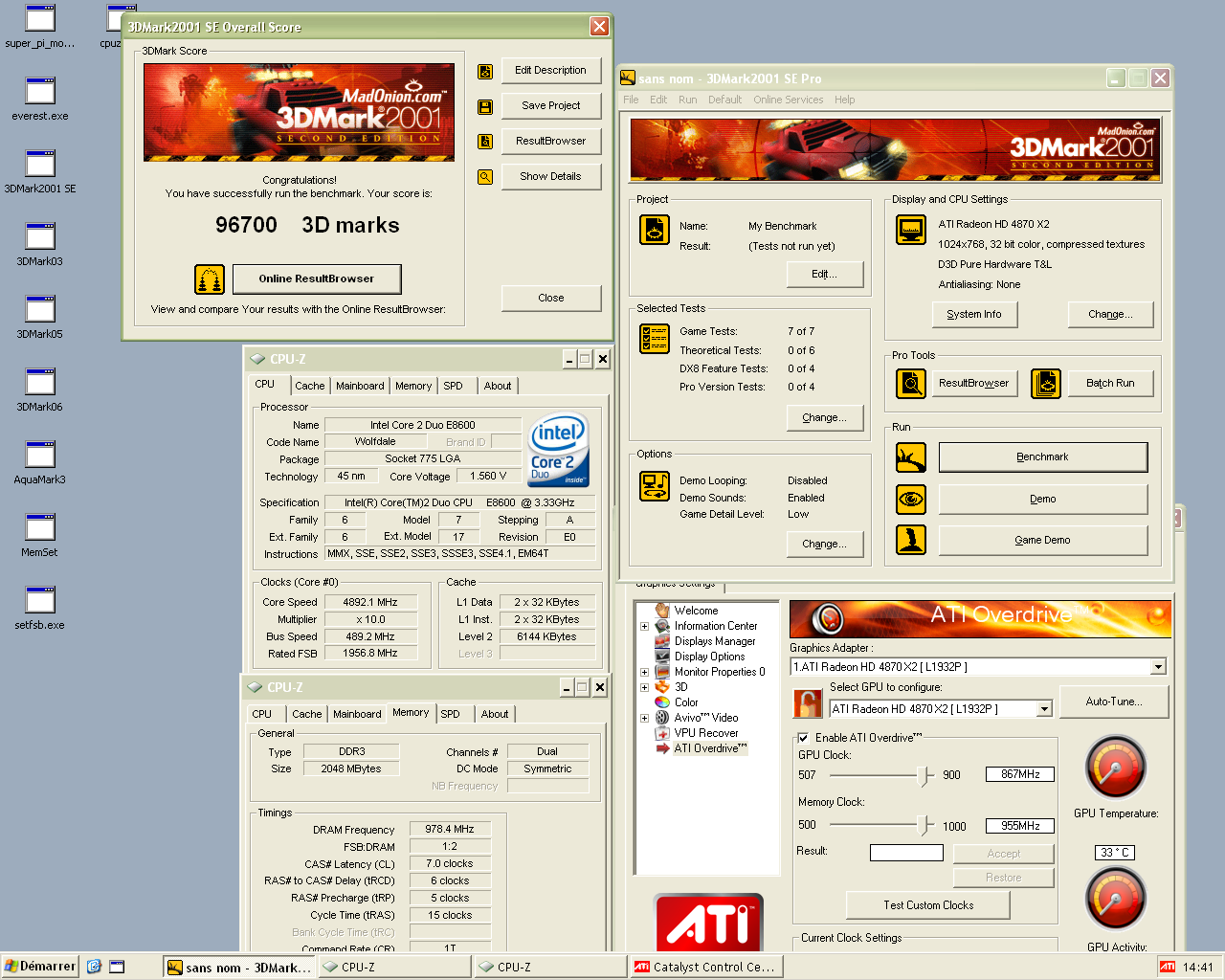Click the Edit... button in Project section
Viewport: 1225px width, 980px height.
coord(825,274)
